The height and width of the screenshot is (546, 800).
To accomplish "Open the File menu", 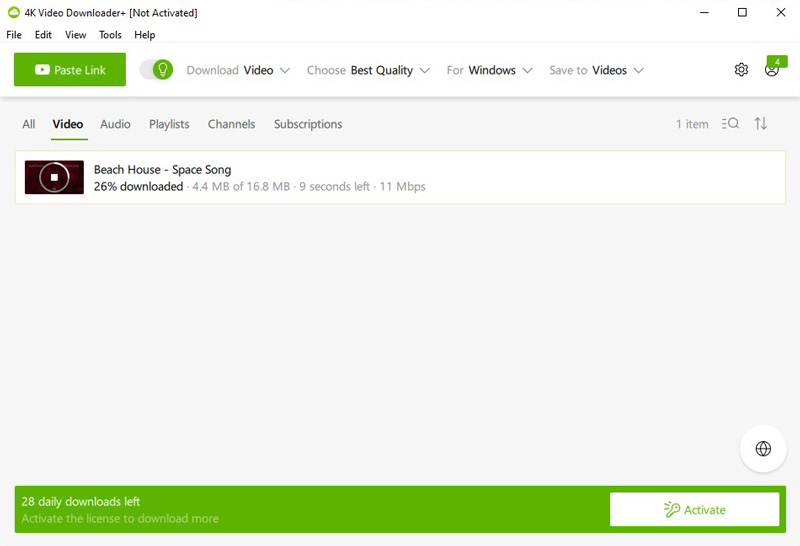I will pos(14,35).
